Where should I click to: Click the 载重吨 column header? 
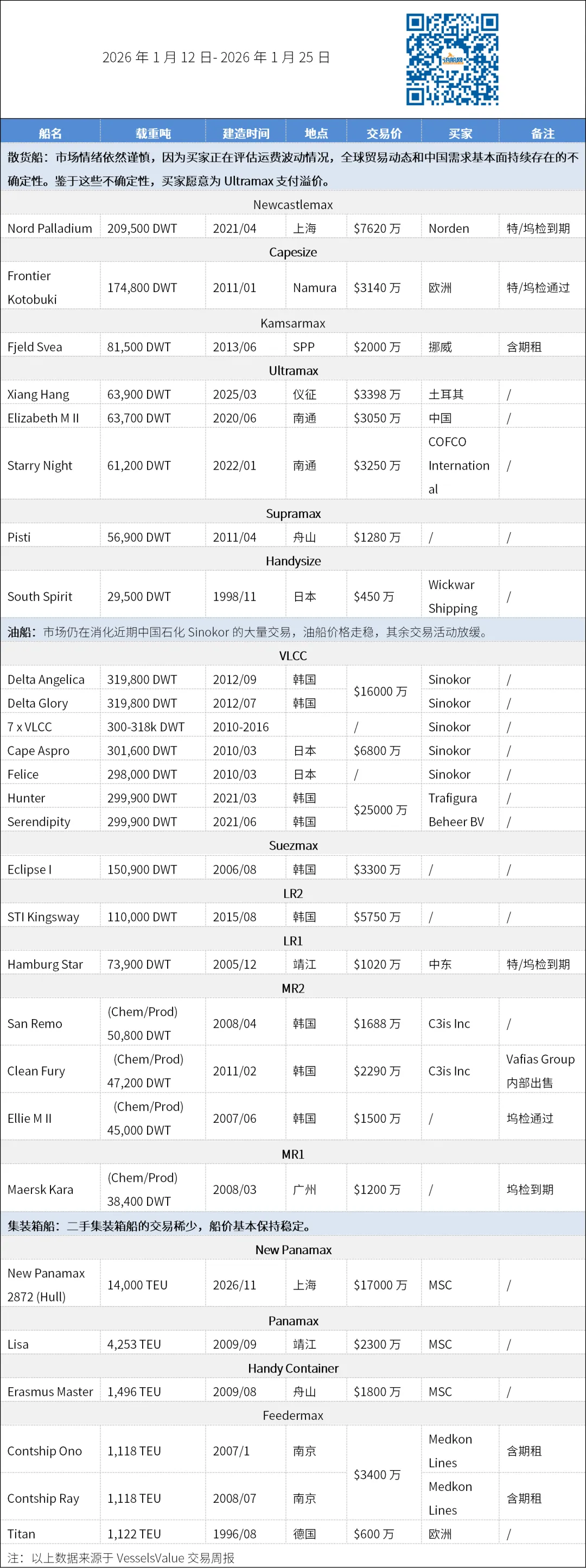[152, 134]
